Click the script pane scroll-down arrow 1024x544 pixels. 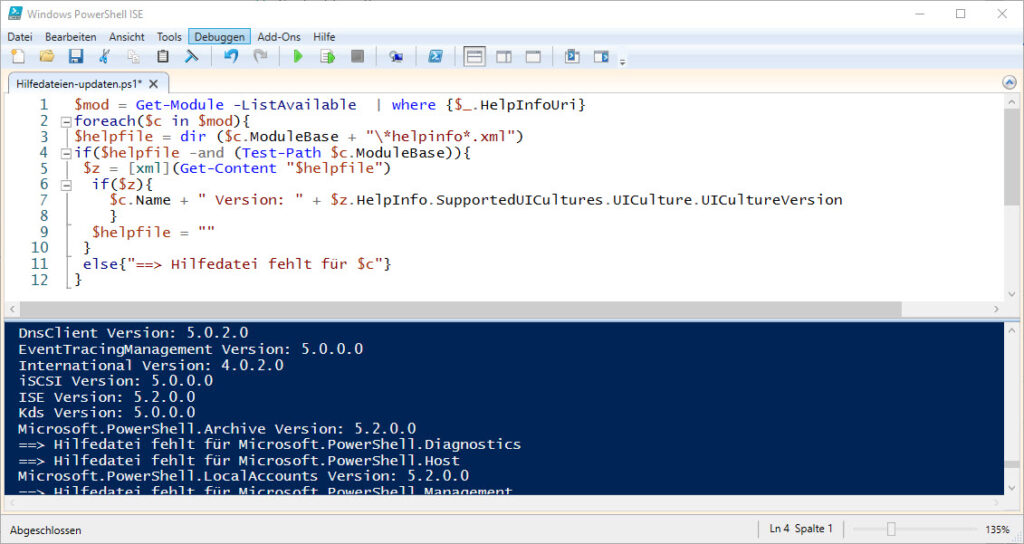pyautogui.click(x=1011, y=295)
